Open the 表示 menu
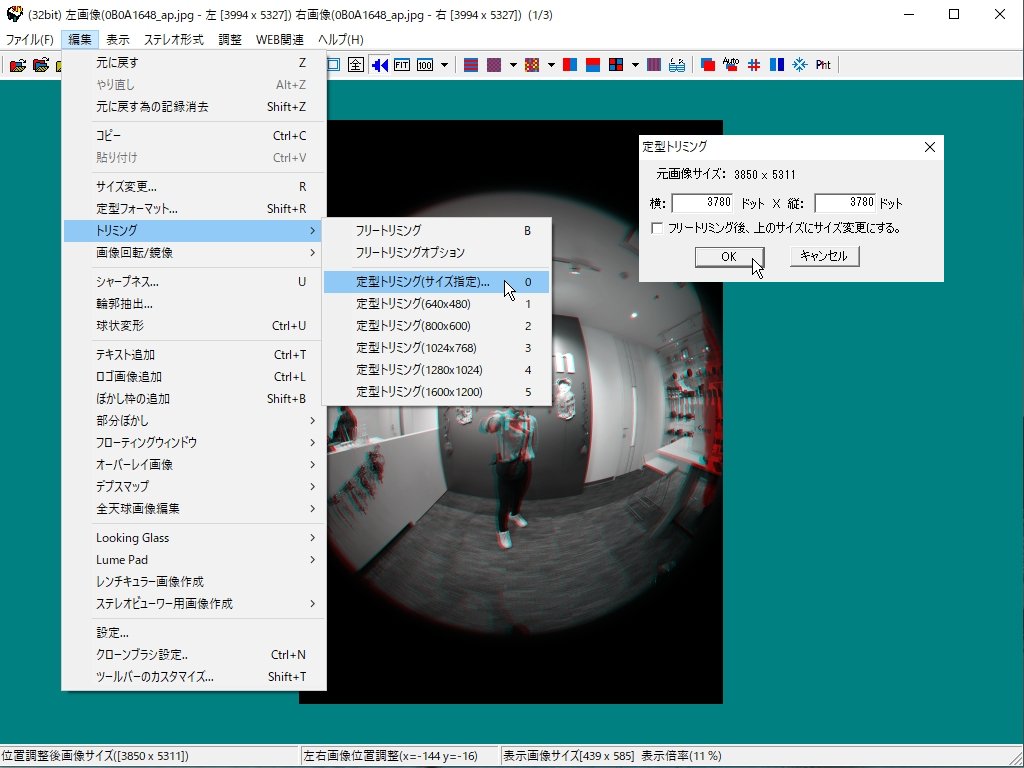This screenshot has width=1024, height=768. (118, 40)
